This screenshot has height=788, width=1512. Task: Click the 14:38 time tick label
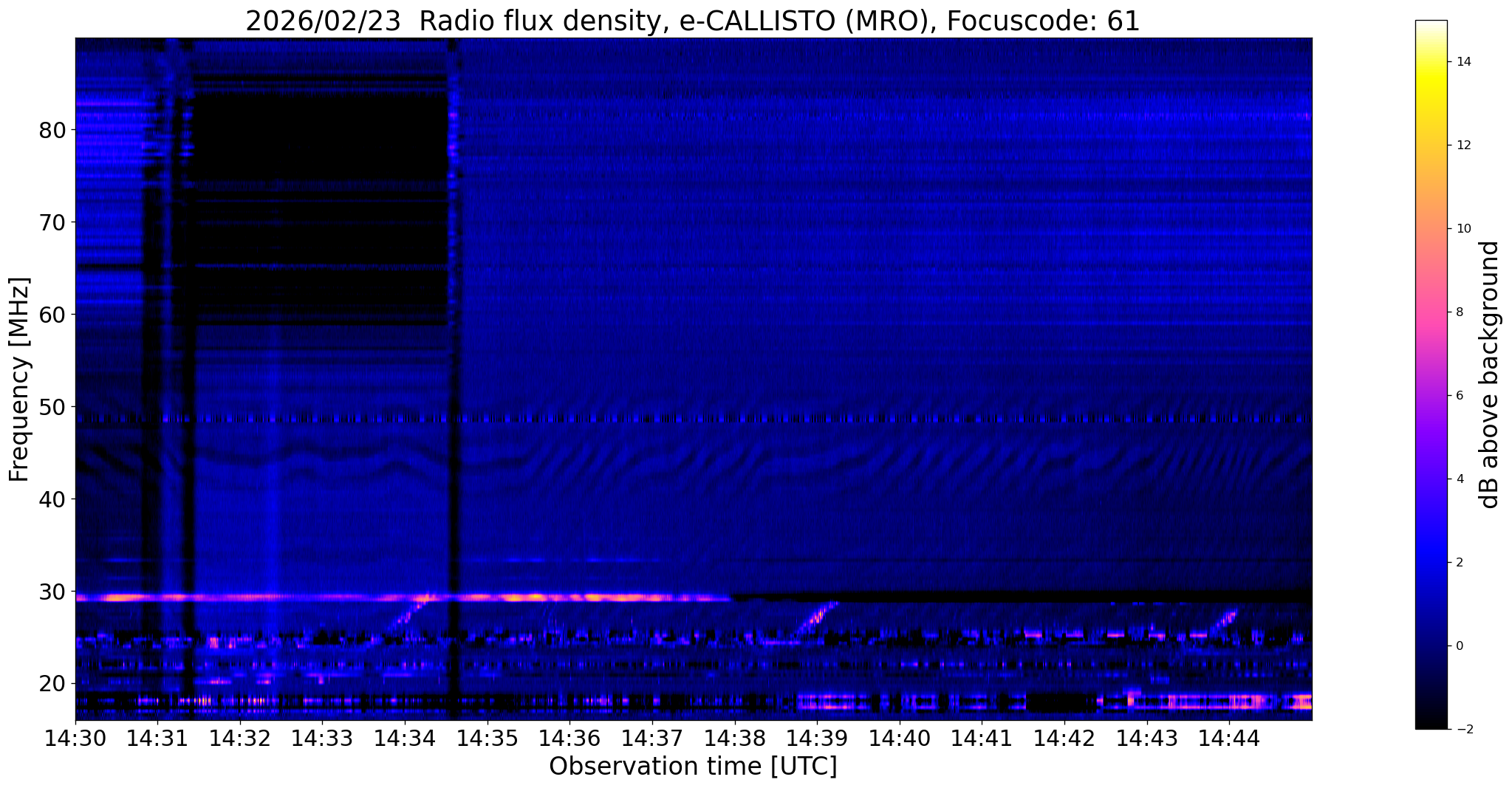[735, 738]
